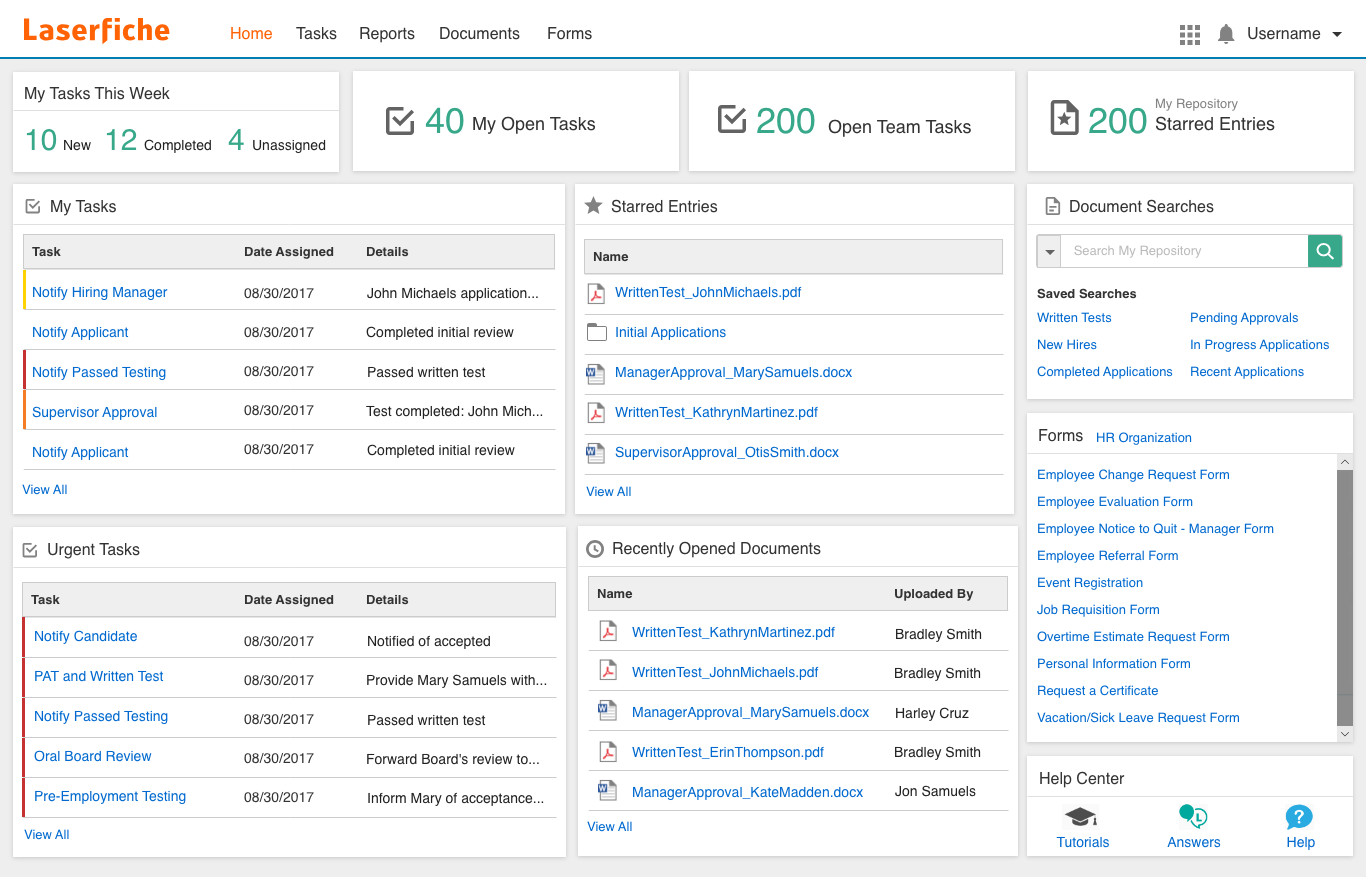Switch to the Reports menu item
This screenshot has width=1366, height=877.
coord(387,33)
